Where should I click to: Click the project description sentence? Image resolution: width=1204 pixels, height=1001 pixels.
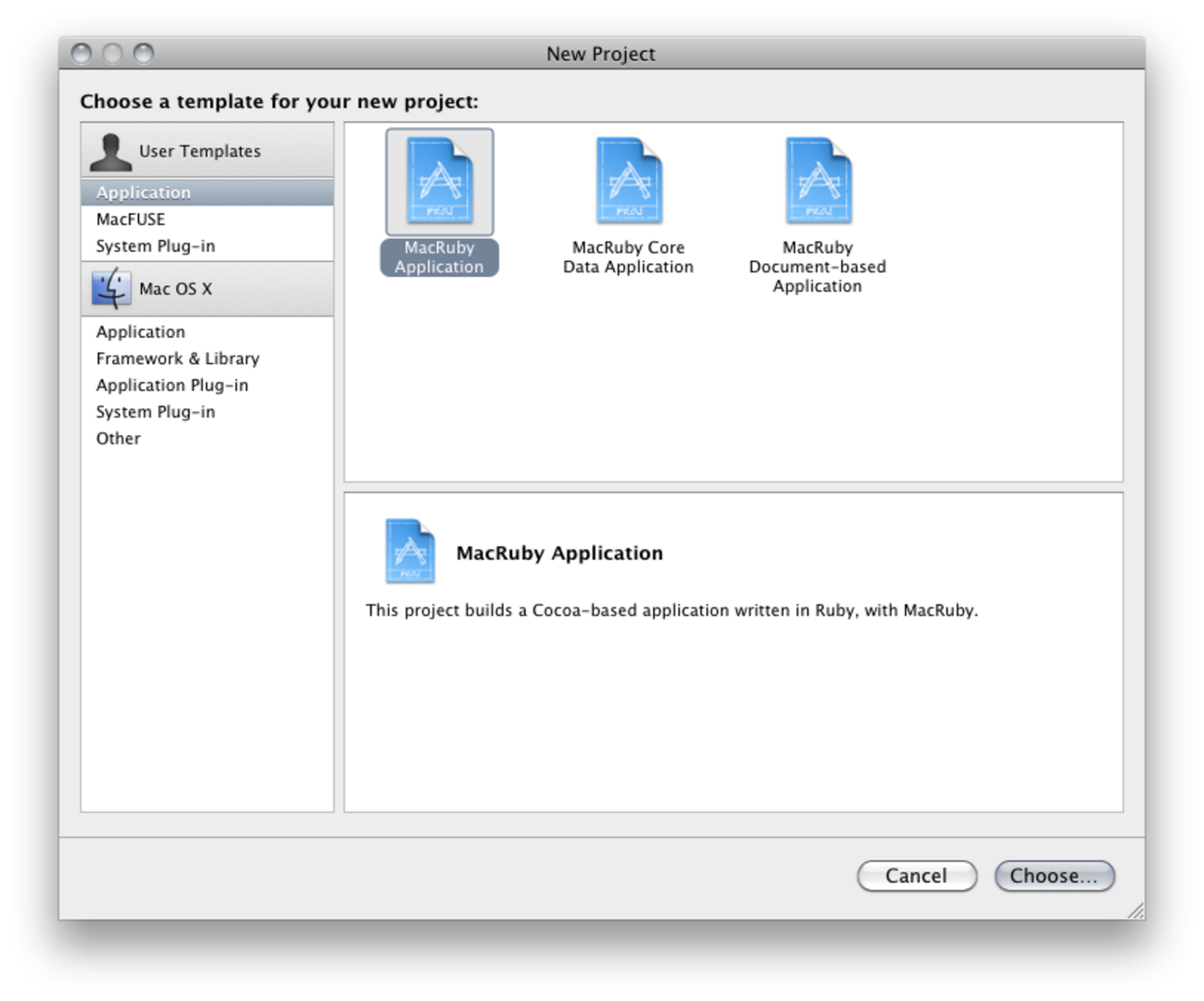[x=671, y=610]
